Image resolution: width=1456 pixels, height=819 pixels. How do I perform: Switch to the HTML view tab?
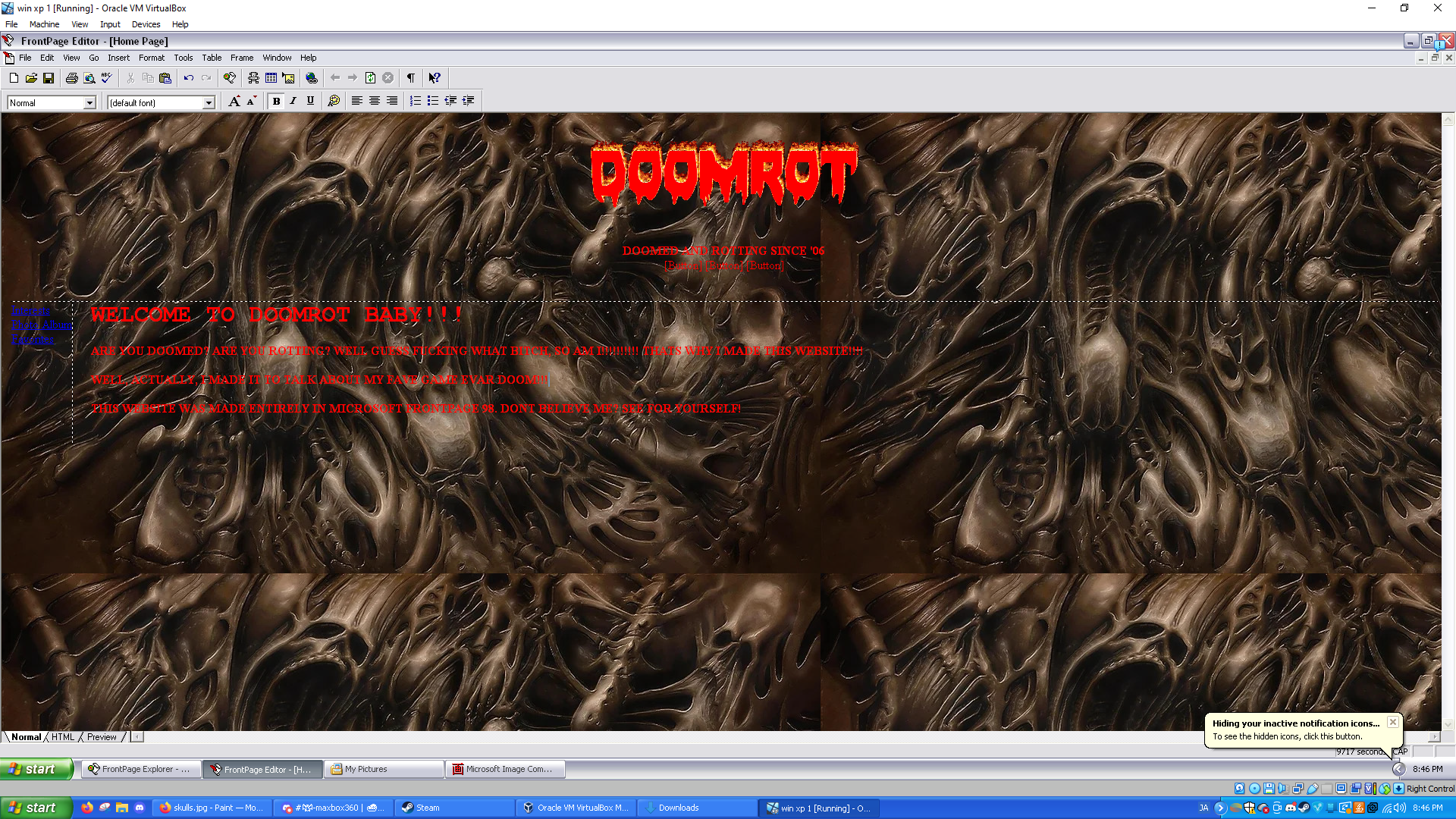(x=63, y=737)
